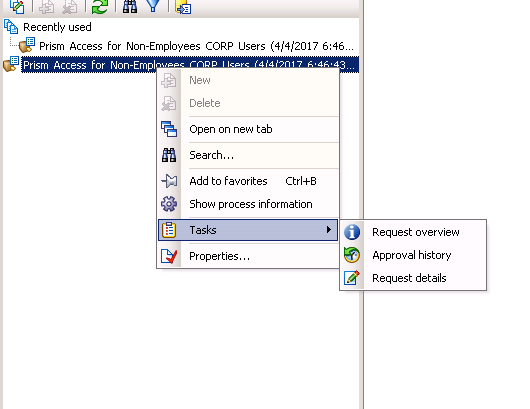Click the disabled new item toolbar icon
Viewport: 530px width, 409px height.
pyautogui.click(x=47, y=7)
